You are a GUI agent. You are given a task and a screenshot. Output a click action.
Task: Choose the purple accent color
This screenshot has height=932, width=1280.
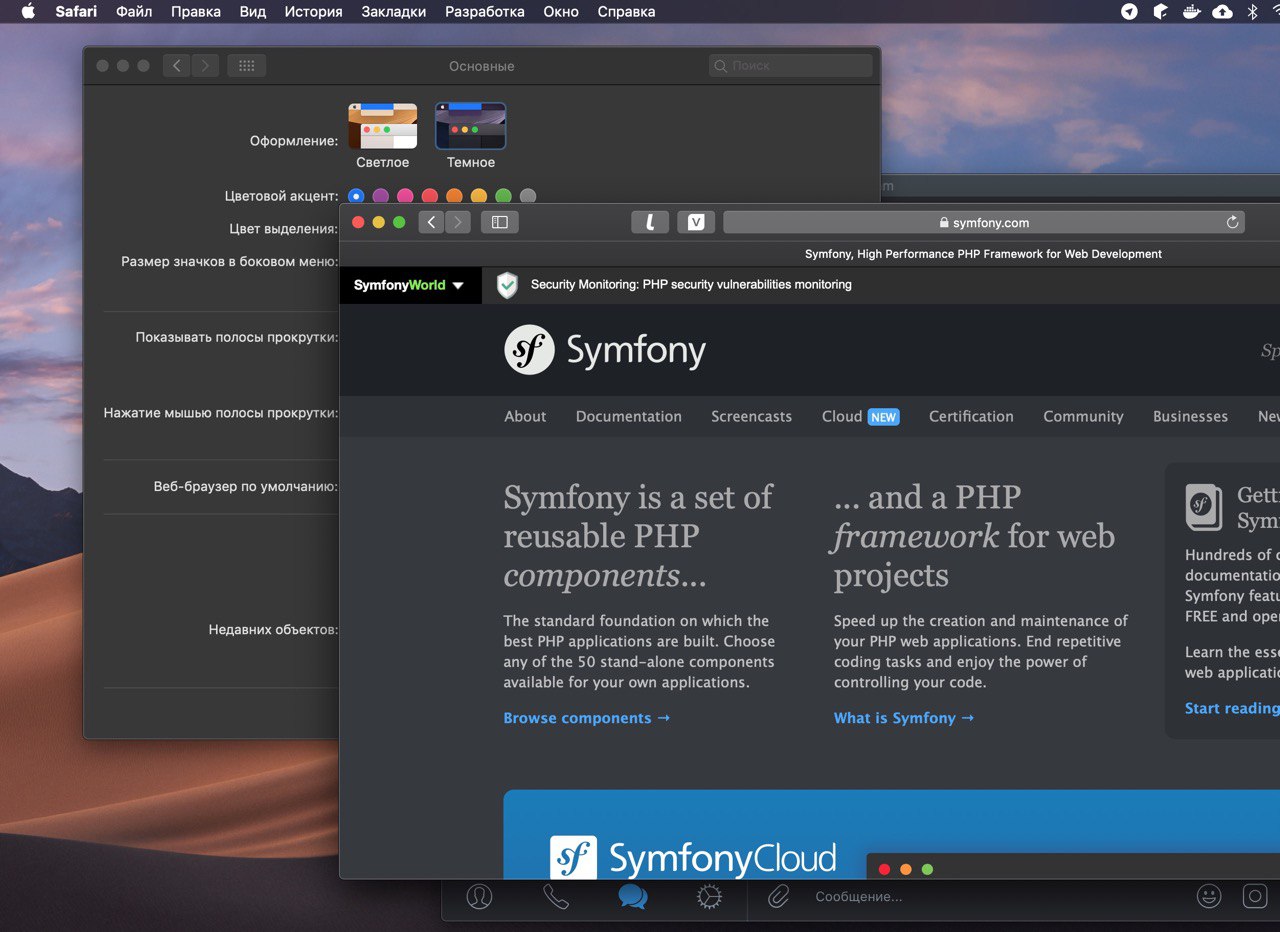381,196
